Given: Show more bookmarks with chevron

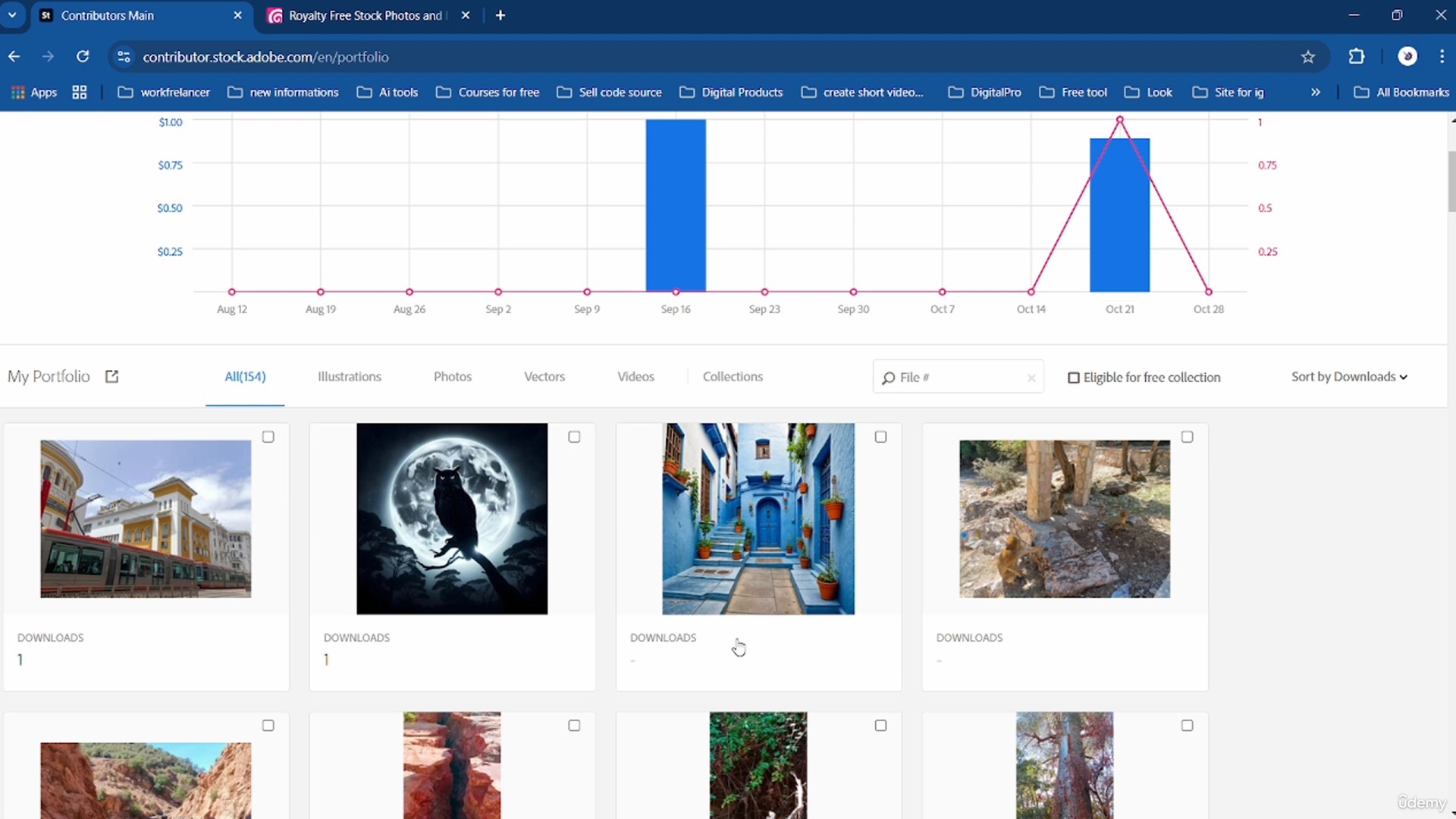Looking at the screenshot, I should [1315, 93].
